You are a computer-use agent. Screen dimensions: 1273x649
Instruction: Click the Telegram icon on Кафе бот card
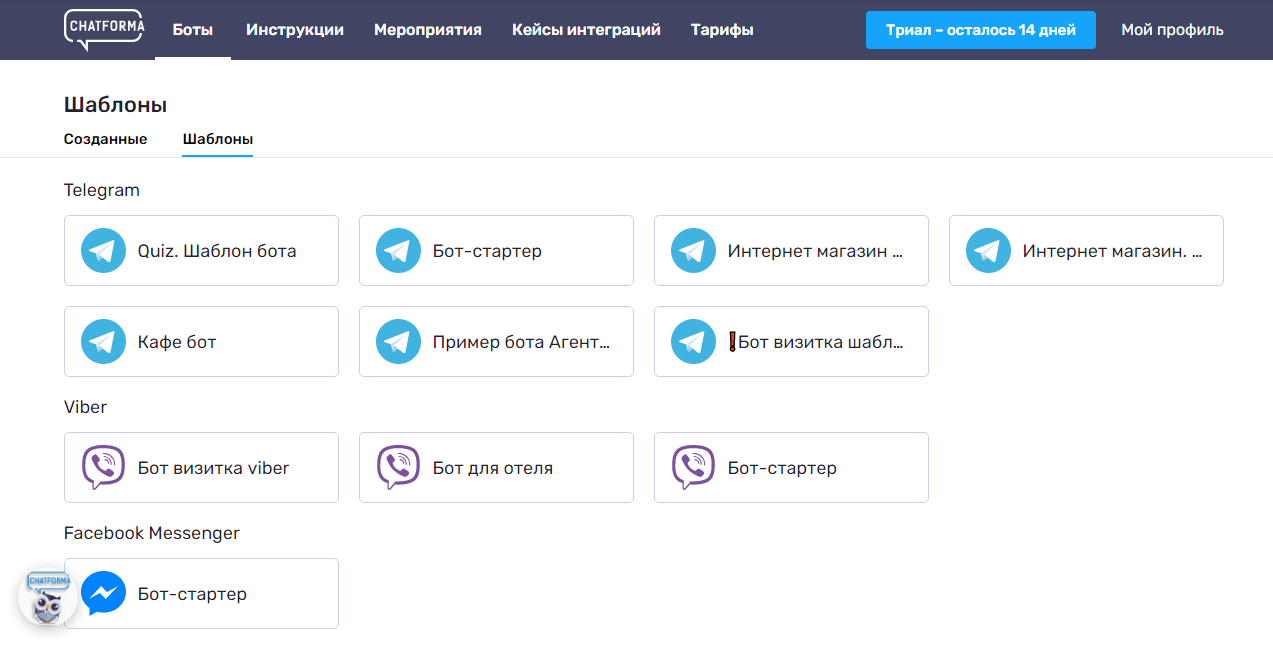click(x=103, y=341)
